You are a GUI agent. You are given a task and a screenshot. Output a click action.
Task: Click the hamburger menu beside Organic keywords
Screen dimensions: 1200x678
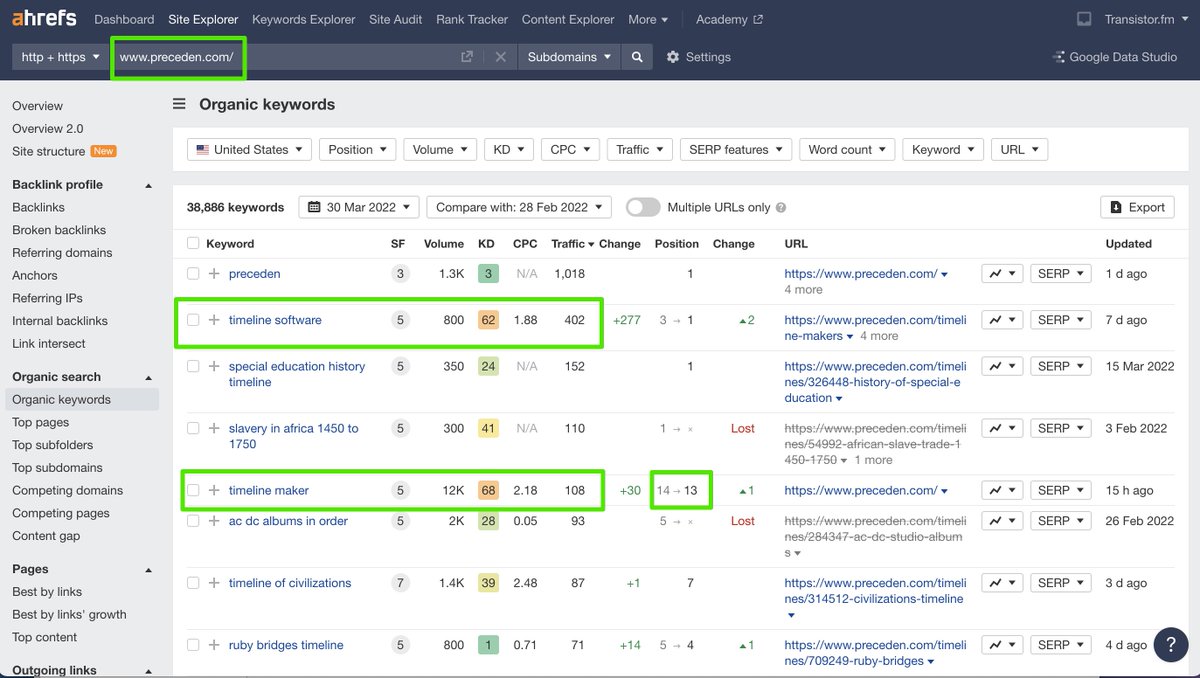click(179, 104)
